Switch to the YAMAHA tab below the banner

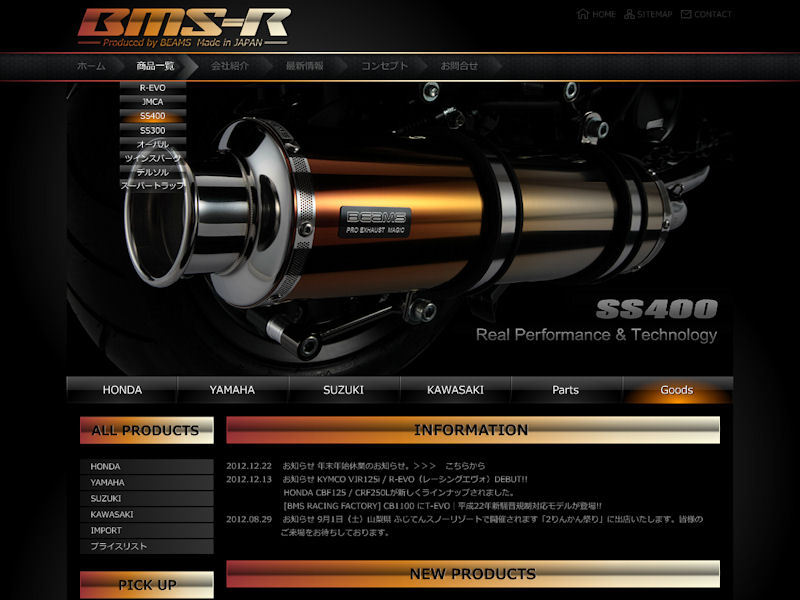(233, 390)
